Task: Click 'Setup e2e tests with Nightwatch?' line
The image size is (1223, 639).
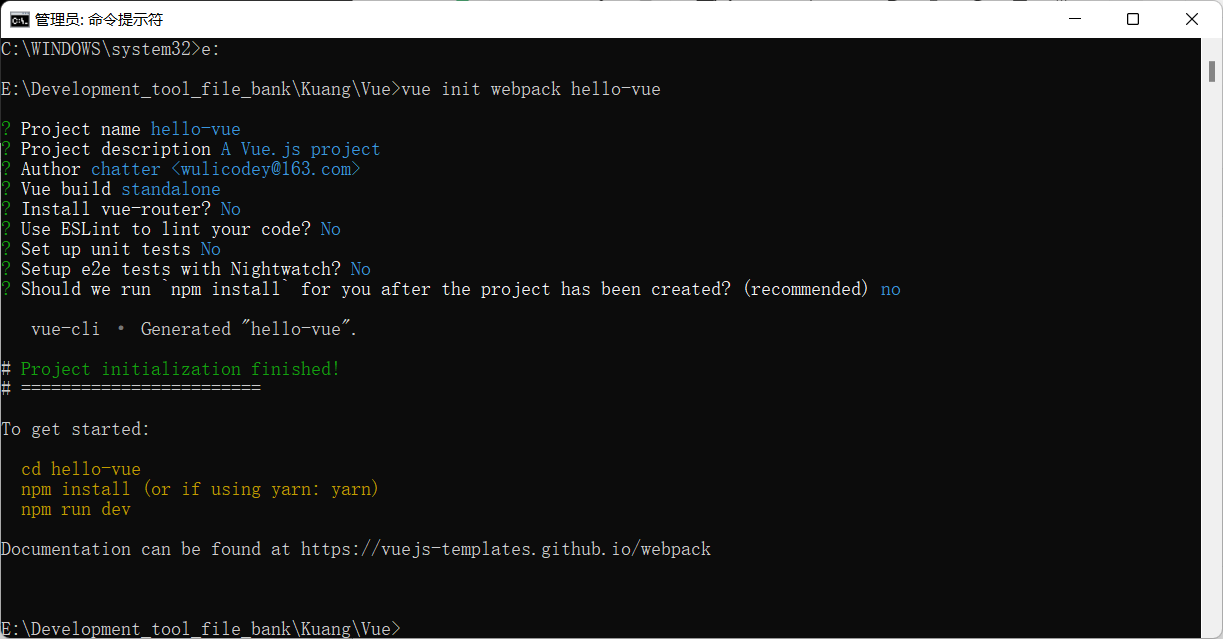Action: pos(186,269)
